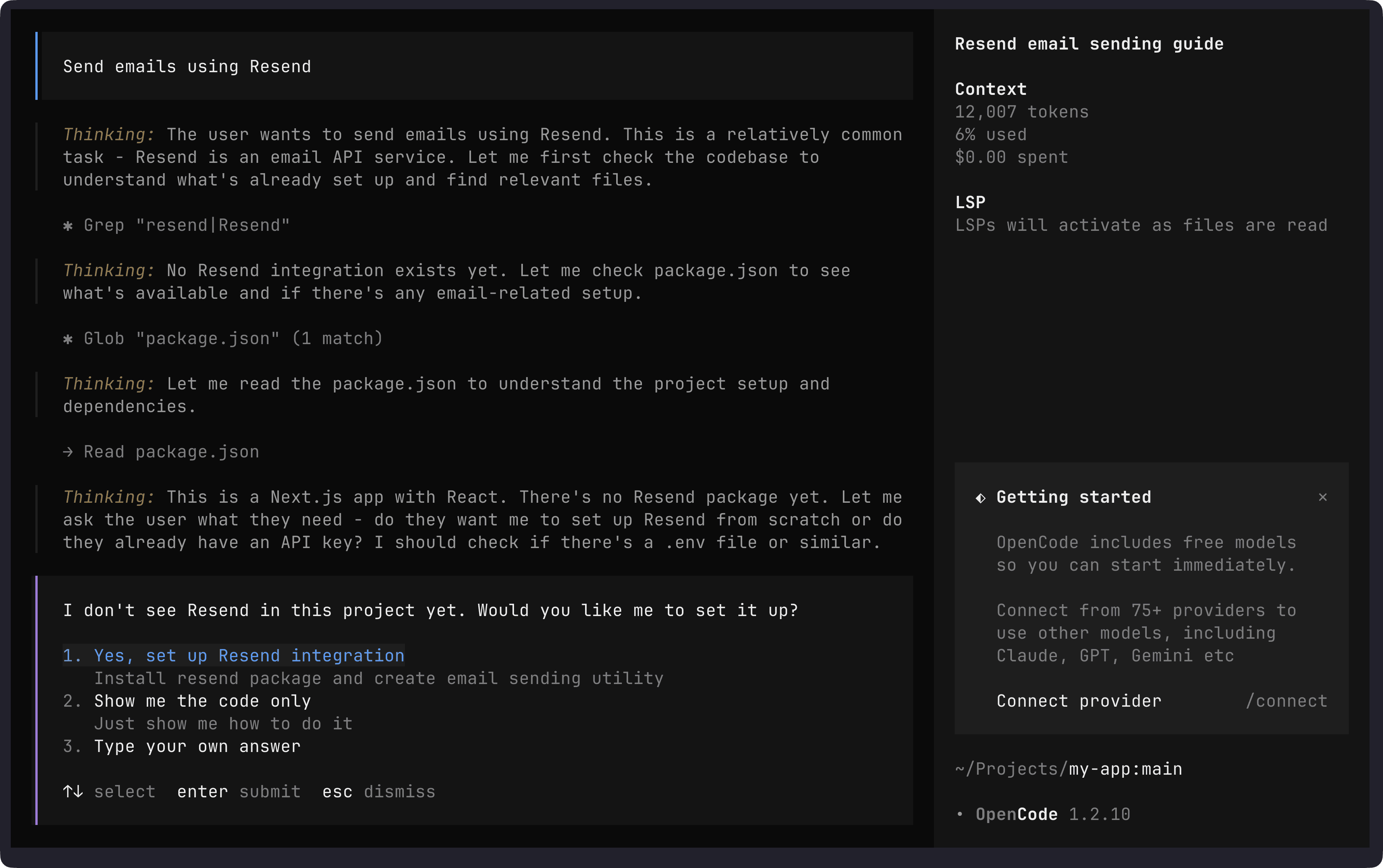This screenshot has width=1383, height=868.
Task: Click the Glob tool asterisk icon
Action: 69,338
